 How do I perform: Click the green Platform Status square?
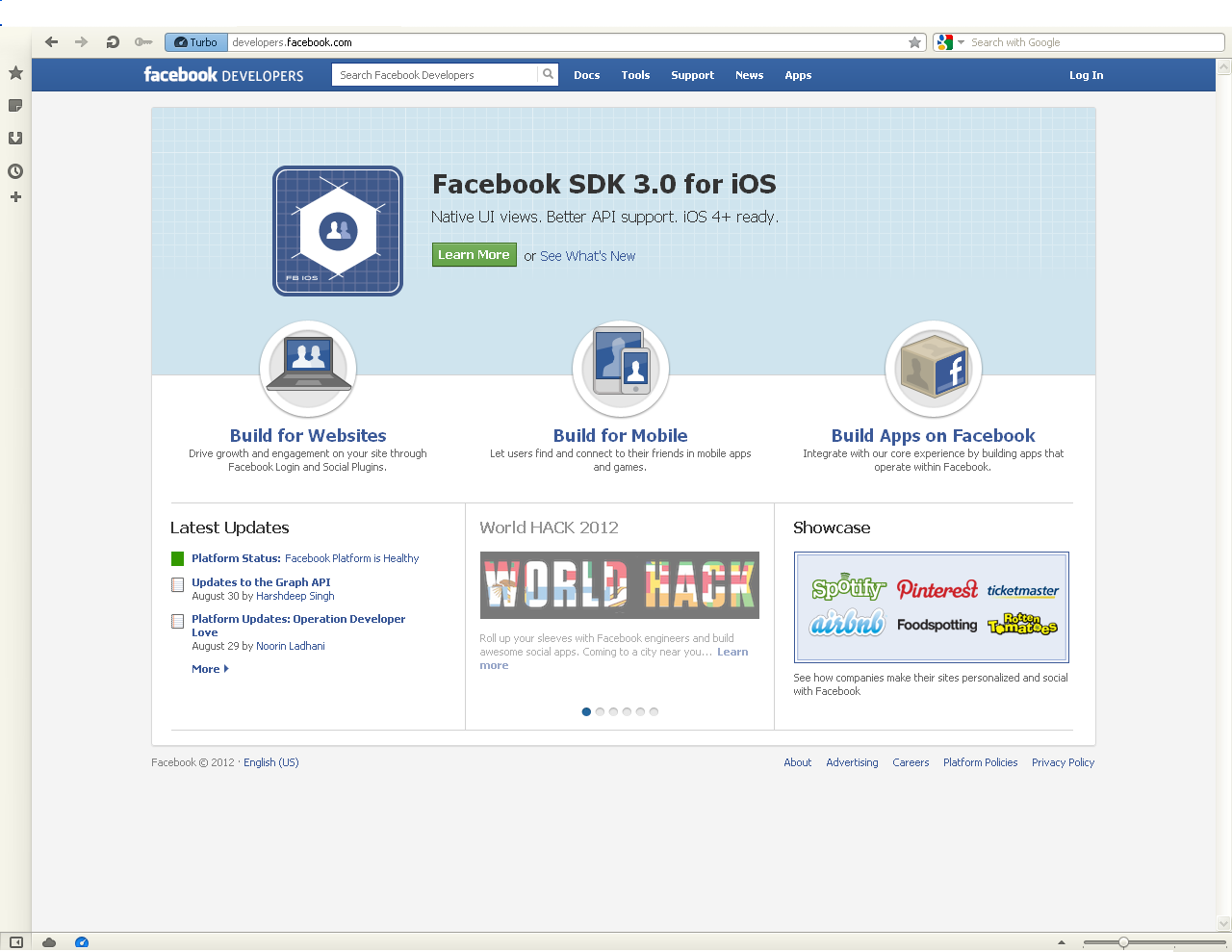(177, 558)
